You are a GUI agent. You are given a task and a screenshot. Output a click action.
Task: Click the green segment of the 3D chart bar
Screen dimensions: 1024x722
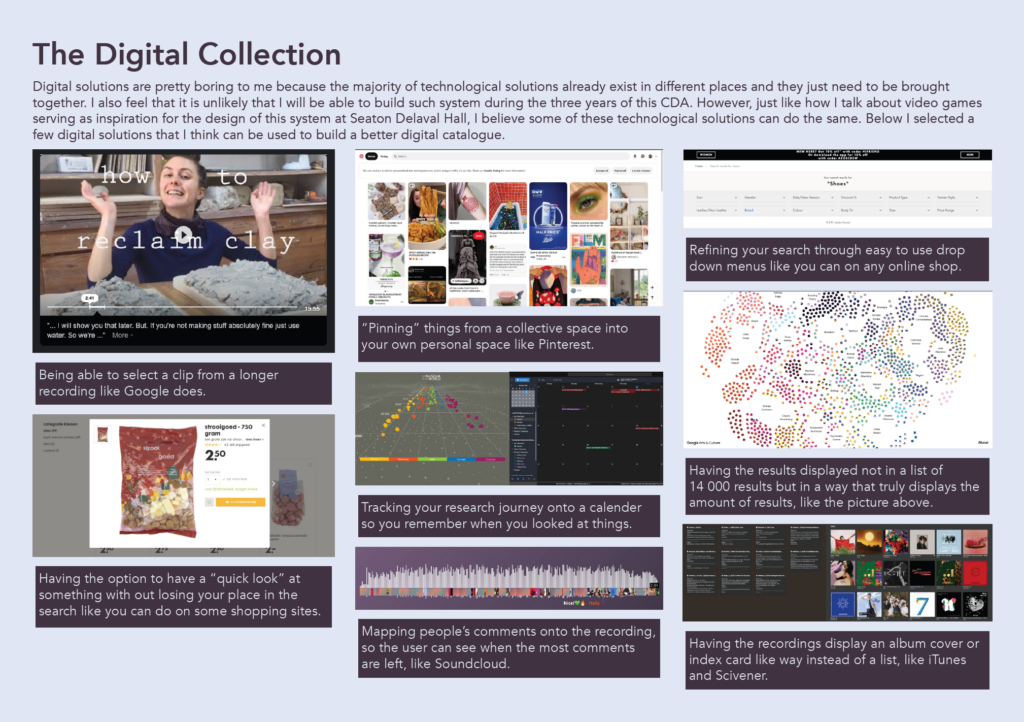[432, 459]
